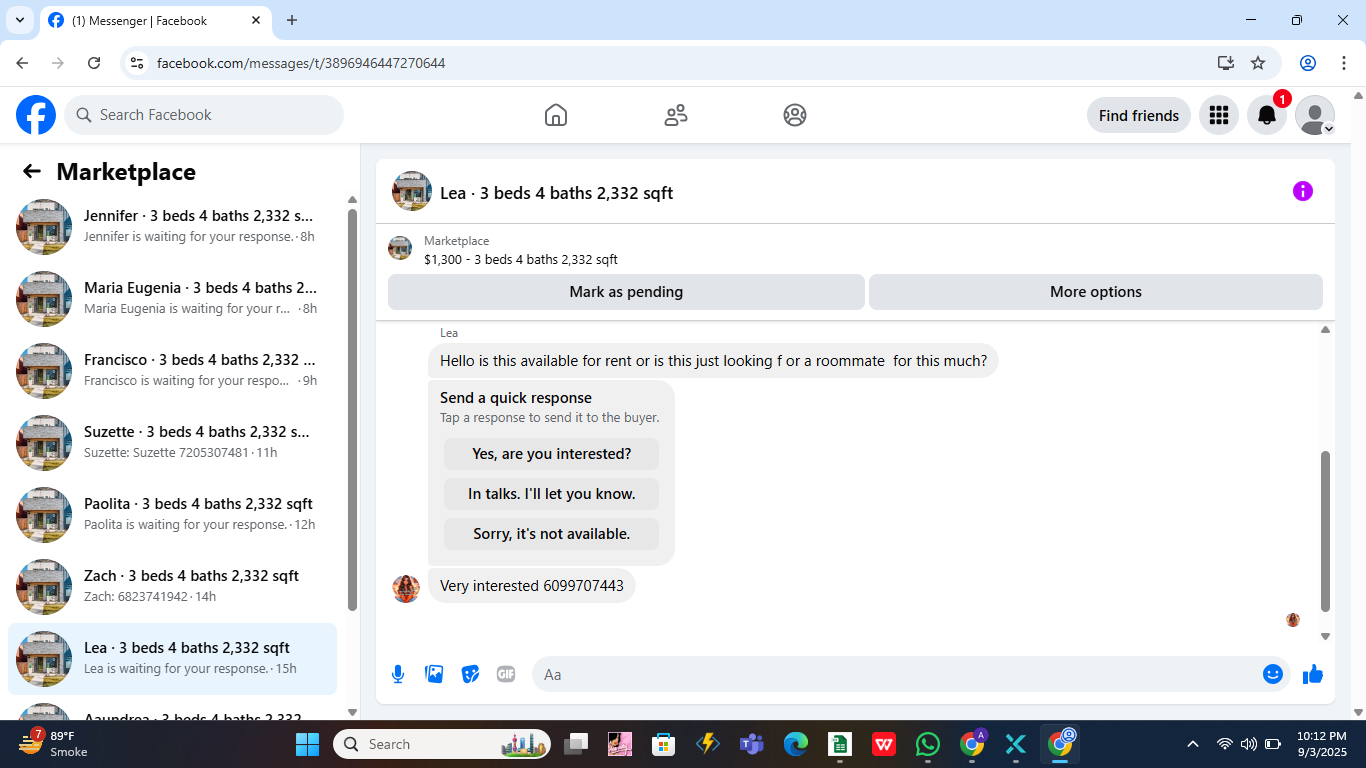The height and width of the screenshot is (768, 1366).
Task: Choose a sticker icon in composer
Action: point(470,674)
